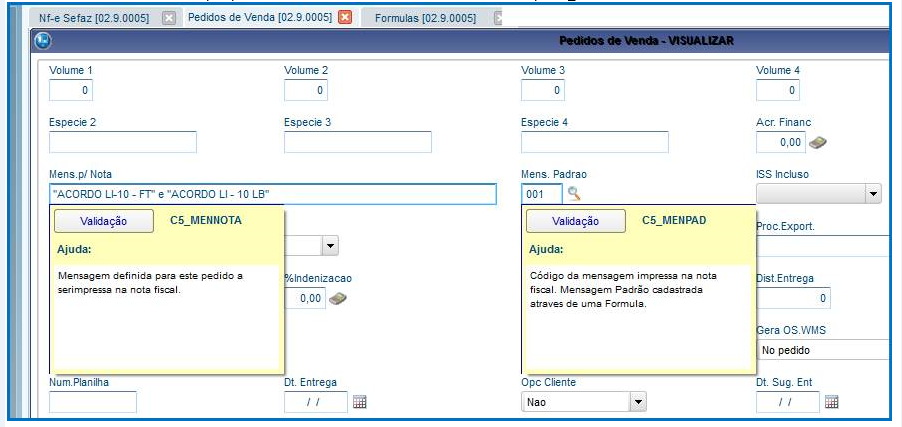Open calendar picker for Dt. Entrega

(x=360, y=402)
